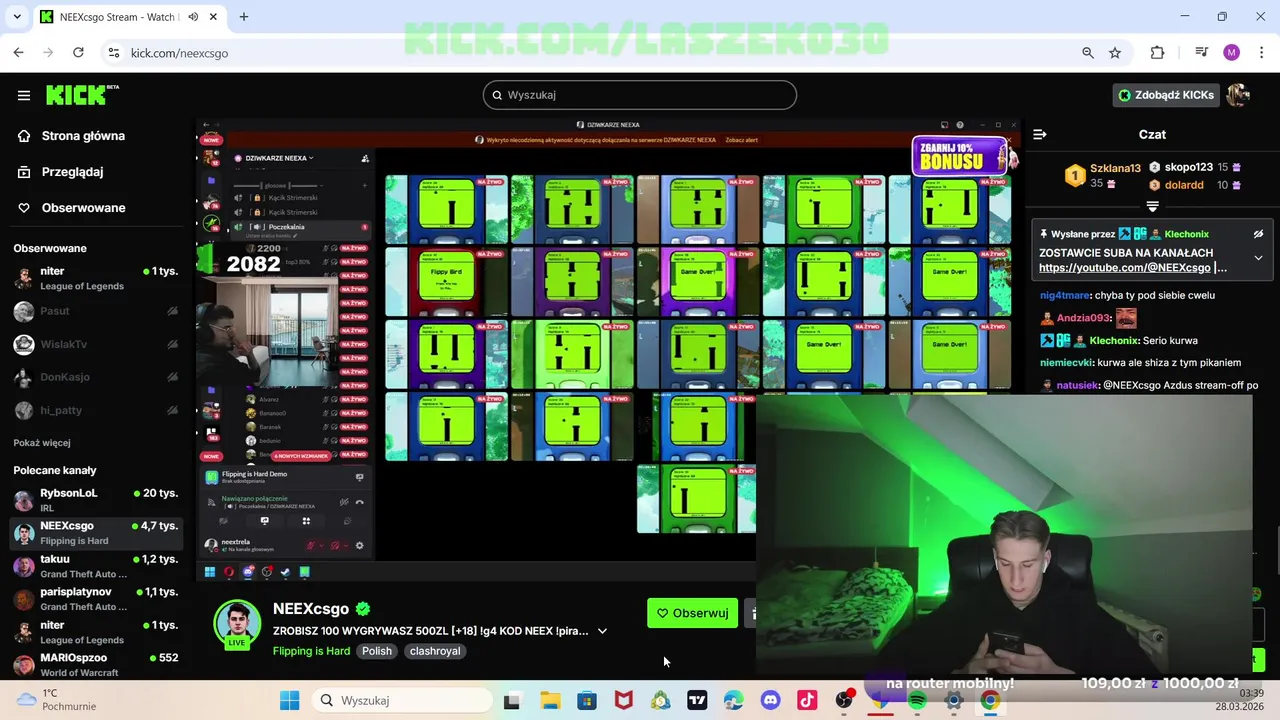Bookmark this page with the star

(1115, 53)
